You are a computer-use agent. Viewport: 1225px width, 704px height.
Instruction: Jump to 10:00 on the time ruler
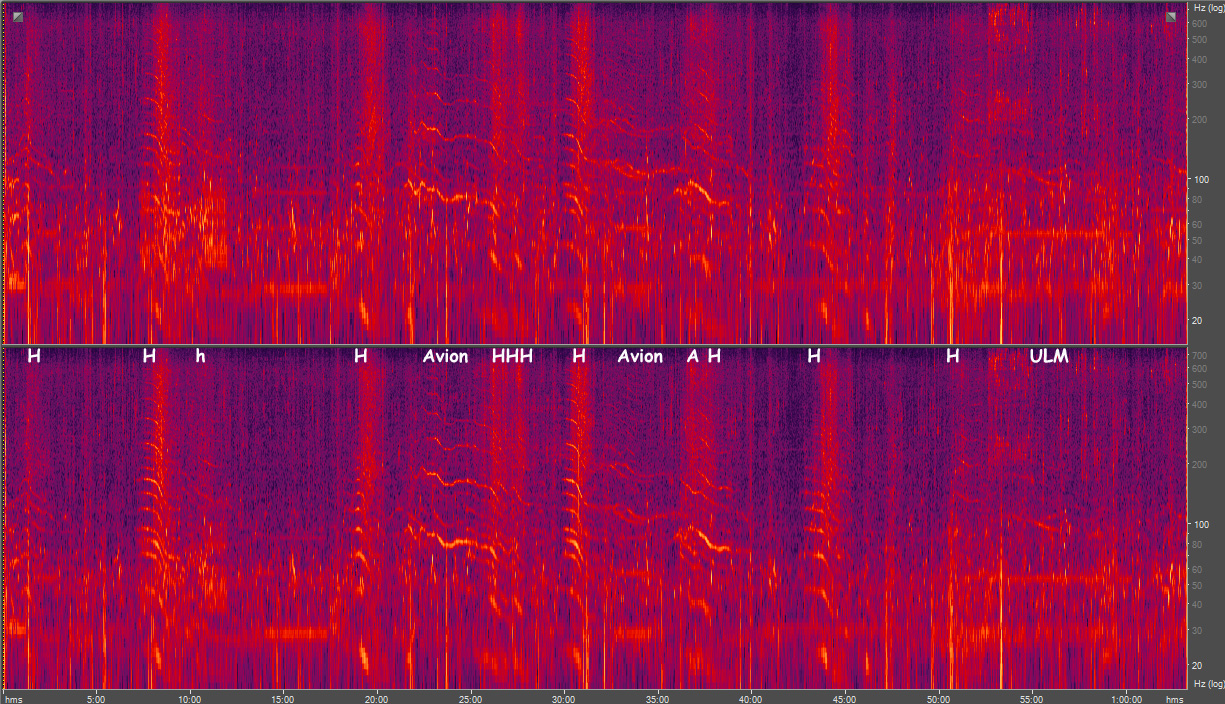[x=190, y=698]
